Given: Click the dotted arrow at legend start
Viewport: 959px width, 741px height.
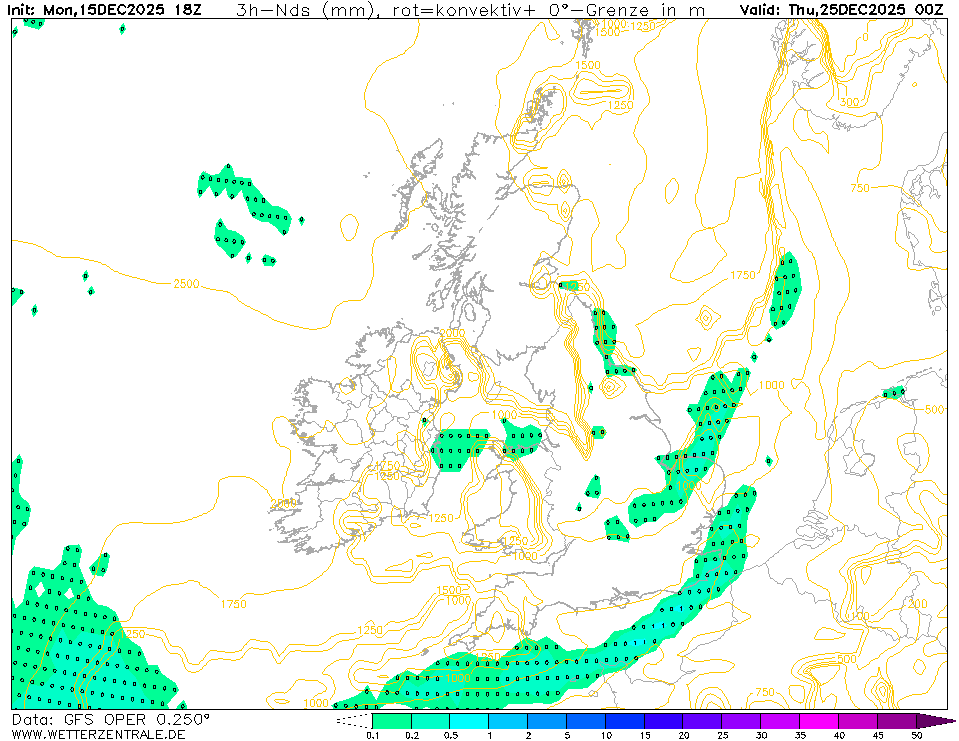Looking at the screenshot, I should pos(352,720).
